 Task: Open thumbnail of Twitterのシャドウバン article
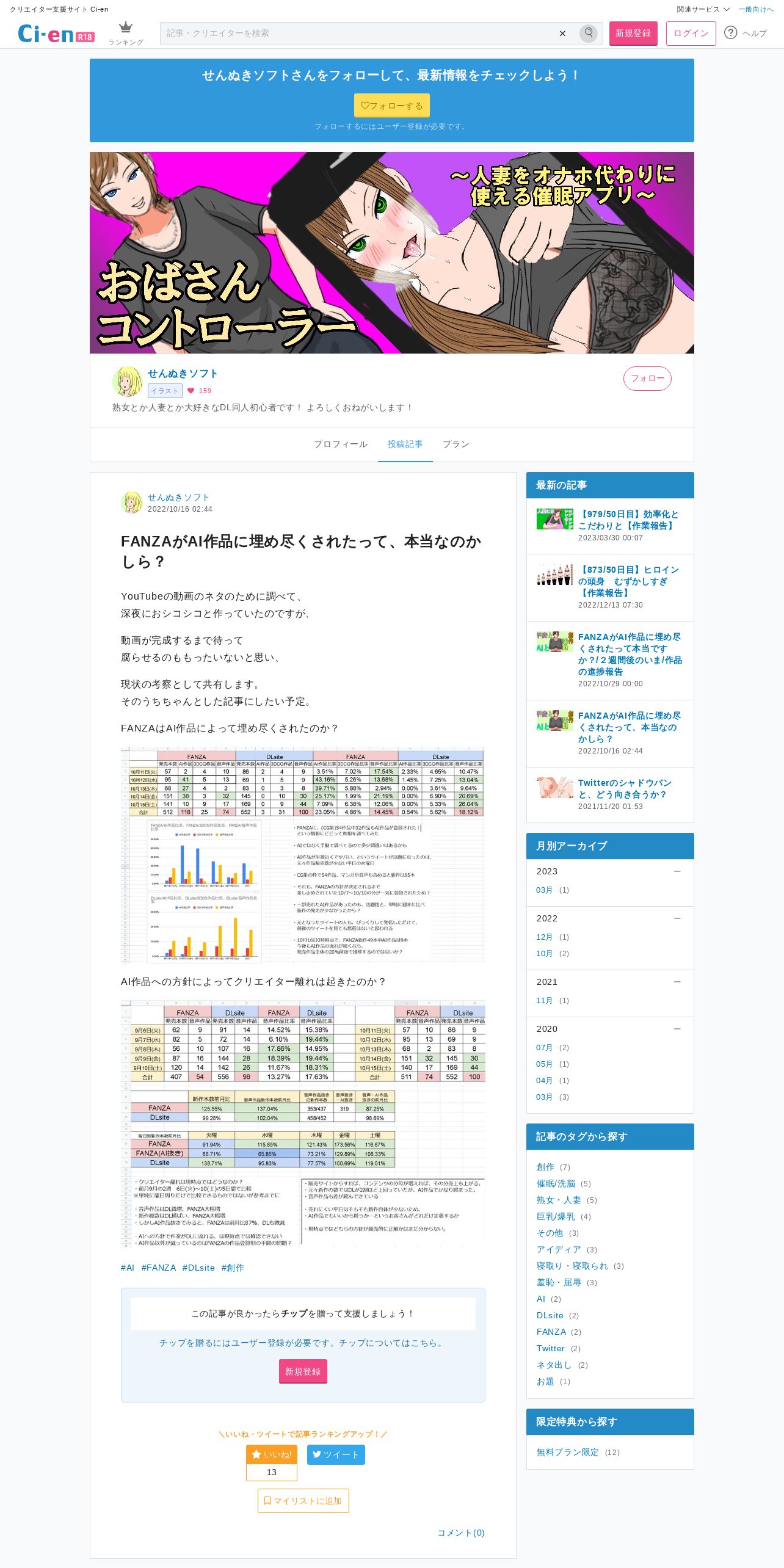point(554,788)
